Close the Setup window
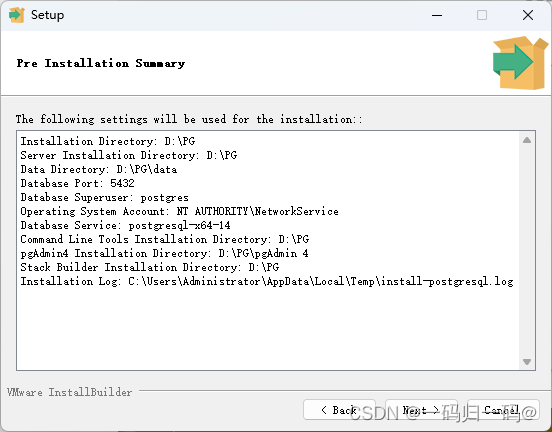Viewport: 552px width, 432px height. [x=528, y=15]
